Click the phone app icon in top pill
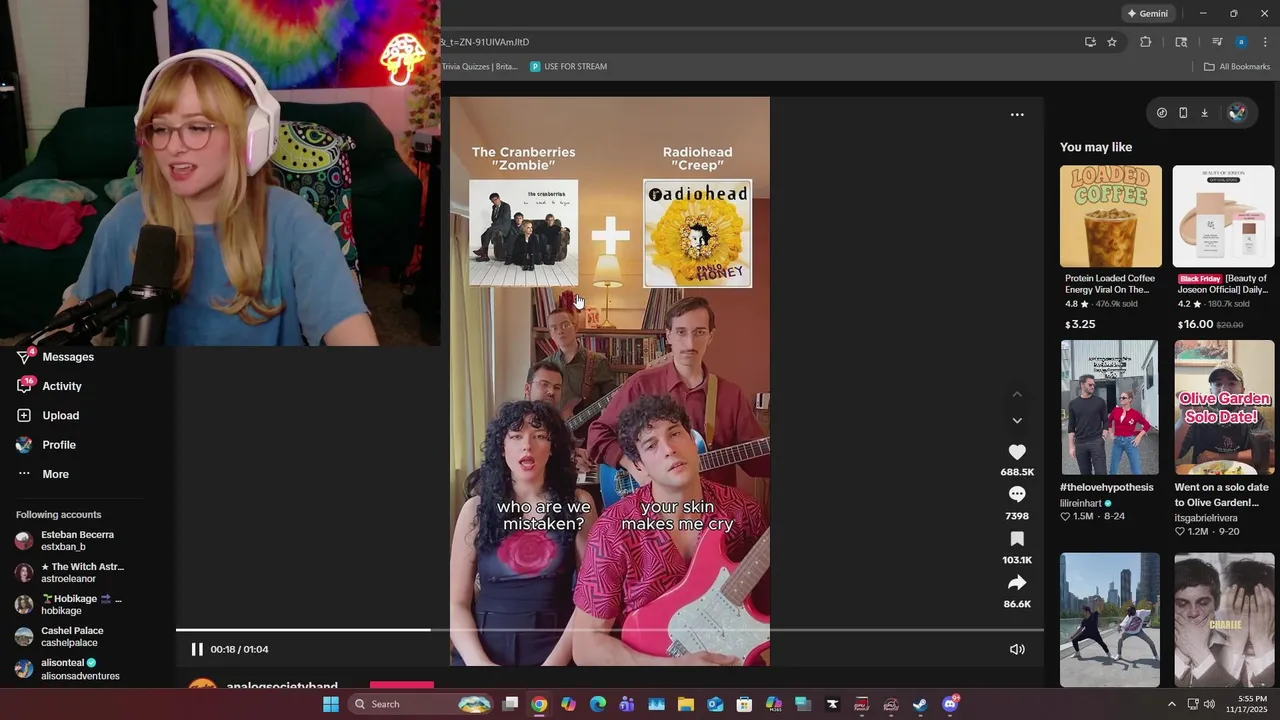This screenshot has width=1280, height=720. pos(1183,113)
